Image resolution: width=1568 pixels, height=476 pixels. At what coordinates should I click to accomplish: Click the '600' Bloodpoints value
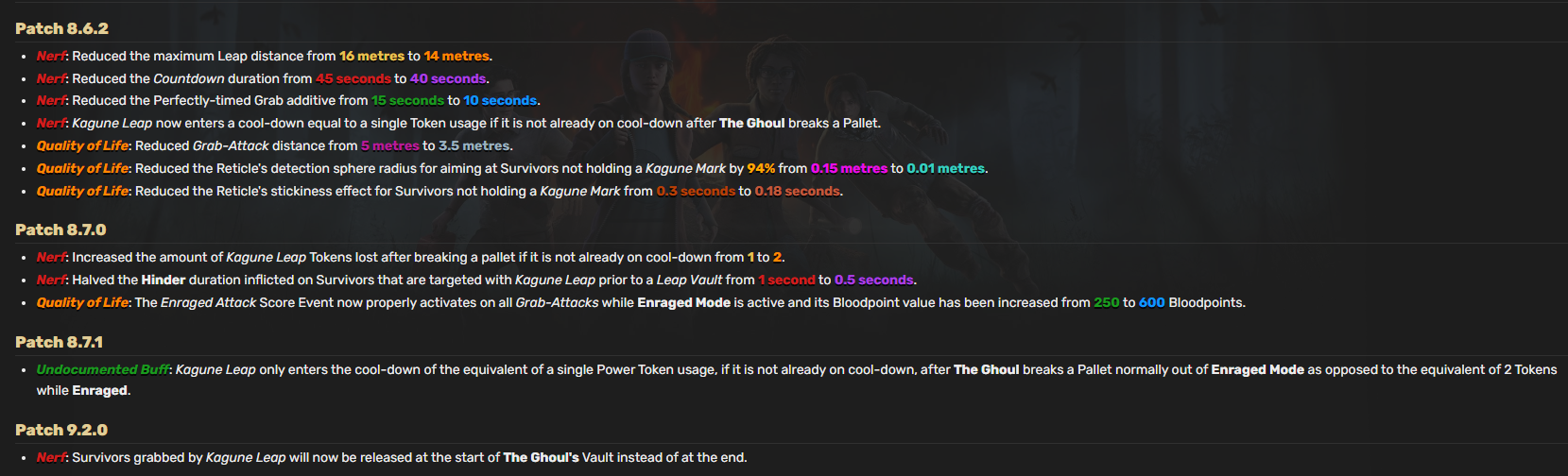(1152, 302)
